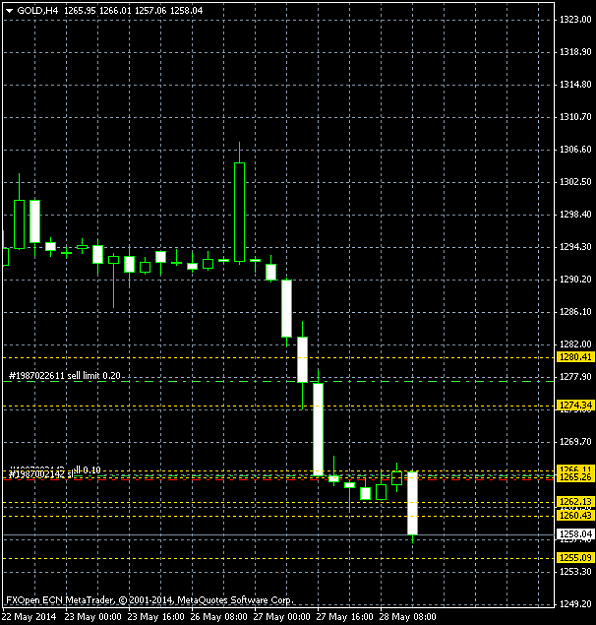Click the 1274.34 yellow price label
The height and width of the screenshot is (625, 596).
575,405
